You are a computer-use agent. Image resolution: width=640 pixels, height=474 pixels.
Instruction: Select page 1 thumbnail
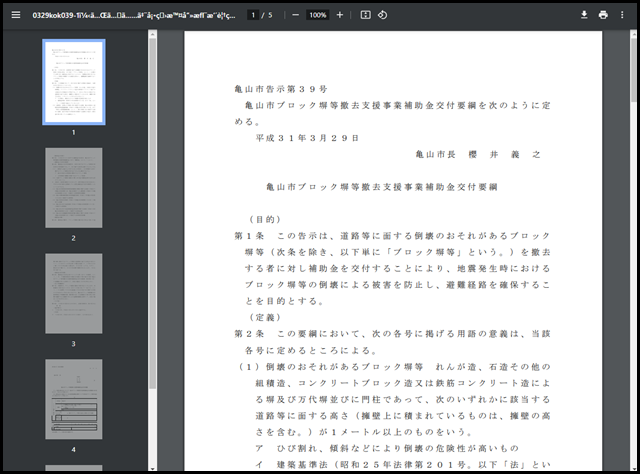click(x=73, y=81)
